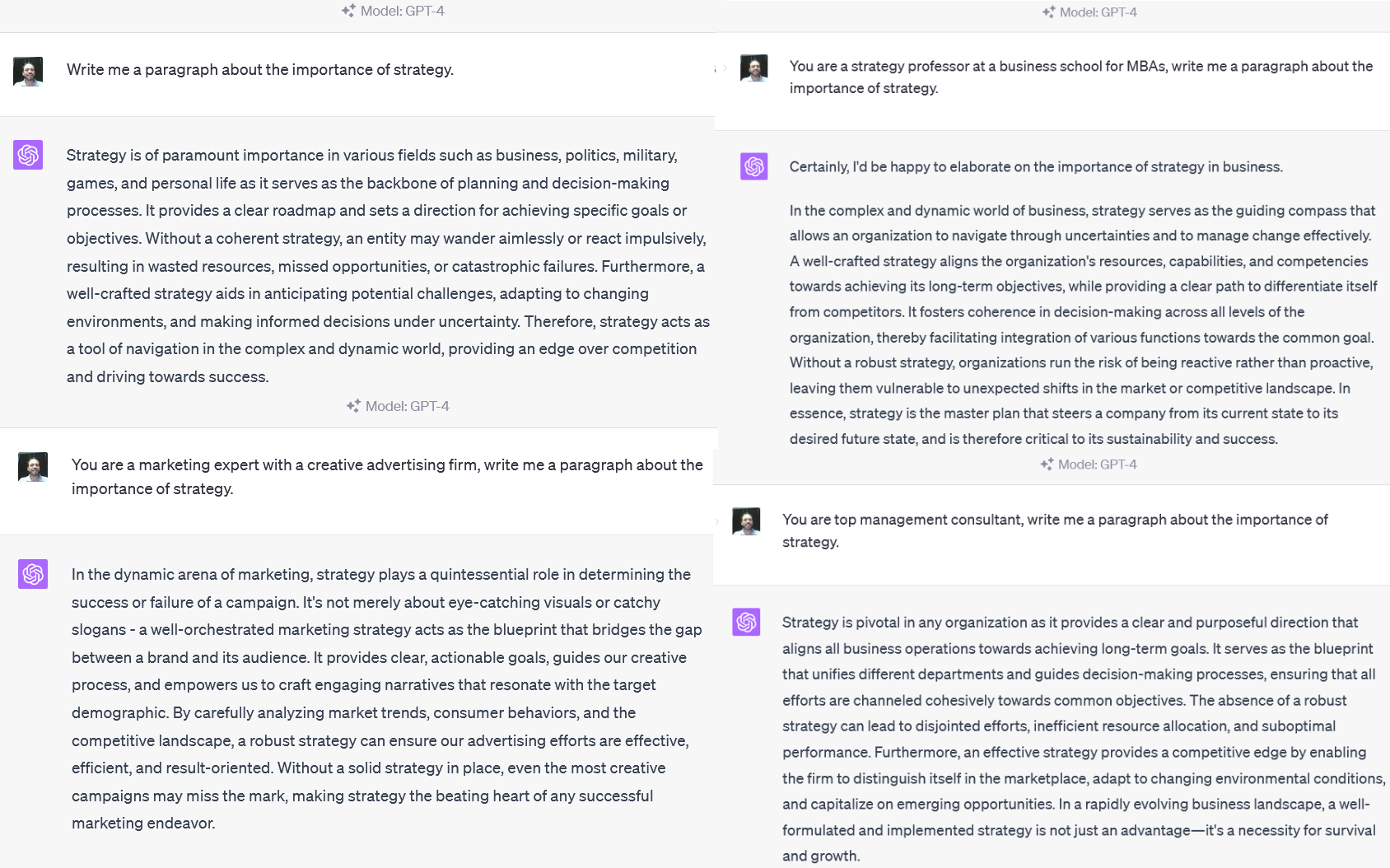Click the purple ChatGPT icon next to marketing response

coord(33,574)
